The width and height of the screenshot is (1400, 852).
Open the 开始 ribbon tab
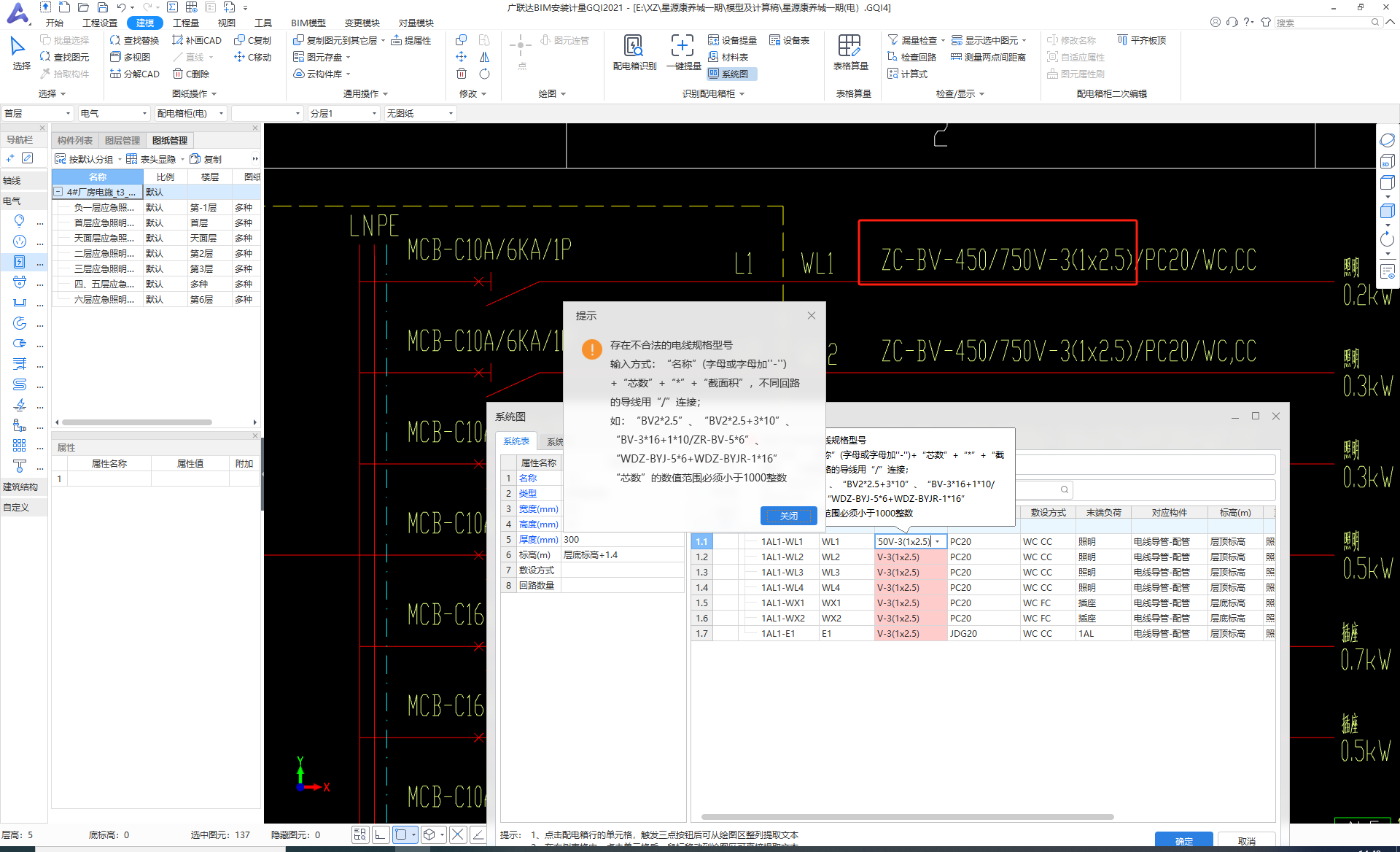pos(55,23)
